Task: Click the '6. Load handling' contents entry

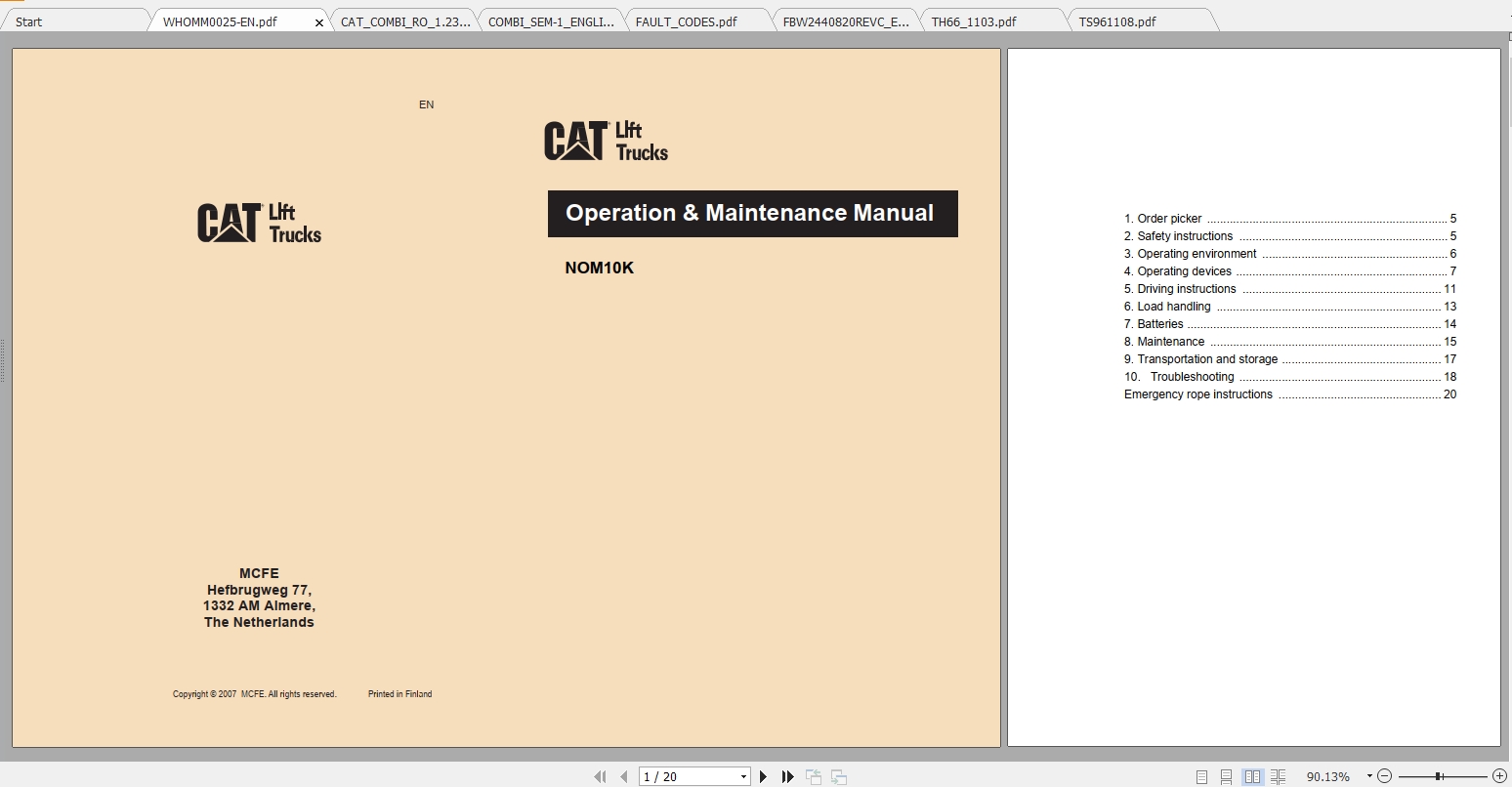Action: click(1290, 307)
